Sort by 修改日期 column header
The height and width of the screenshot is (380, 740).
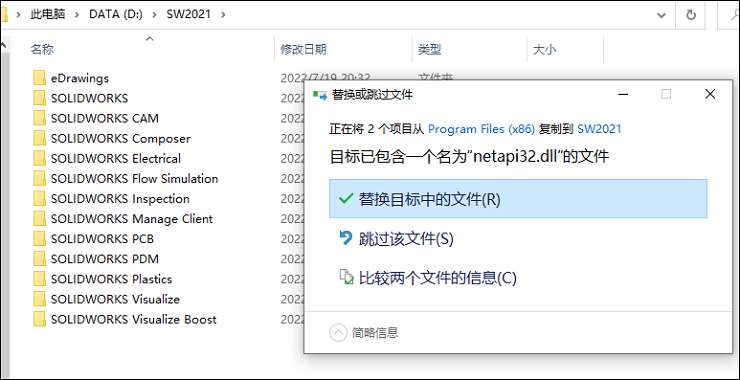point(303,49)
